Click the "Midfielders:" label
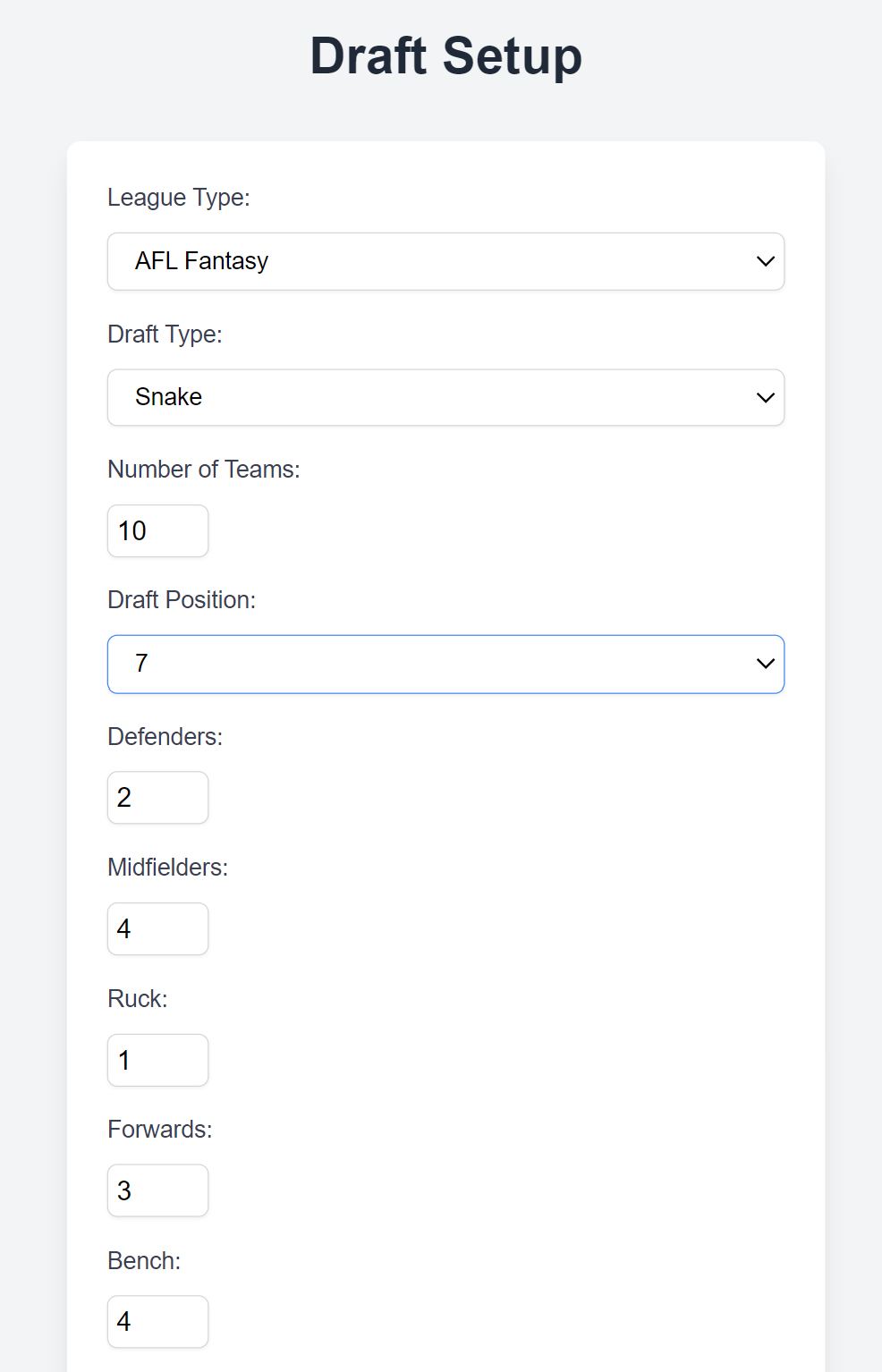 pos(167,868)
